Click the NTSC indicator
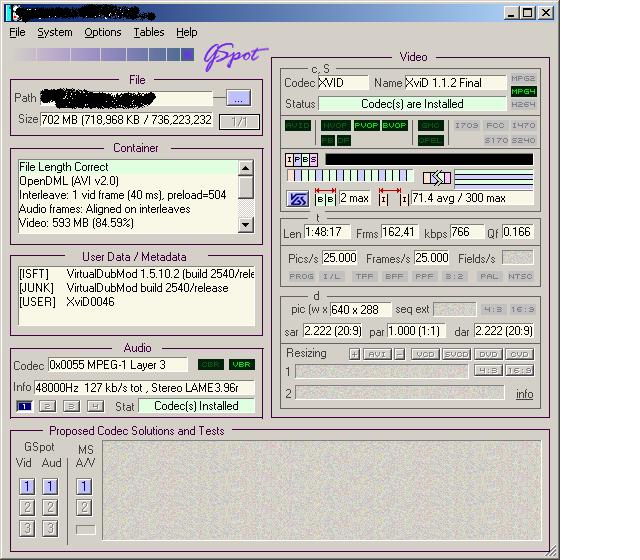 (520, 276)
